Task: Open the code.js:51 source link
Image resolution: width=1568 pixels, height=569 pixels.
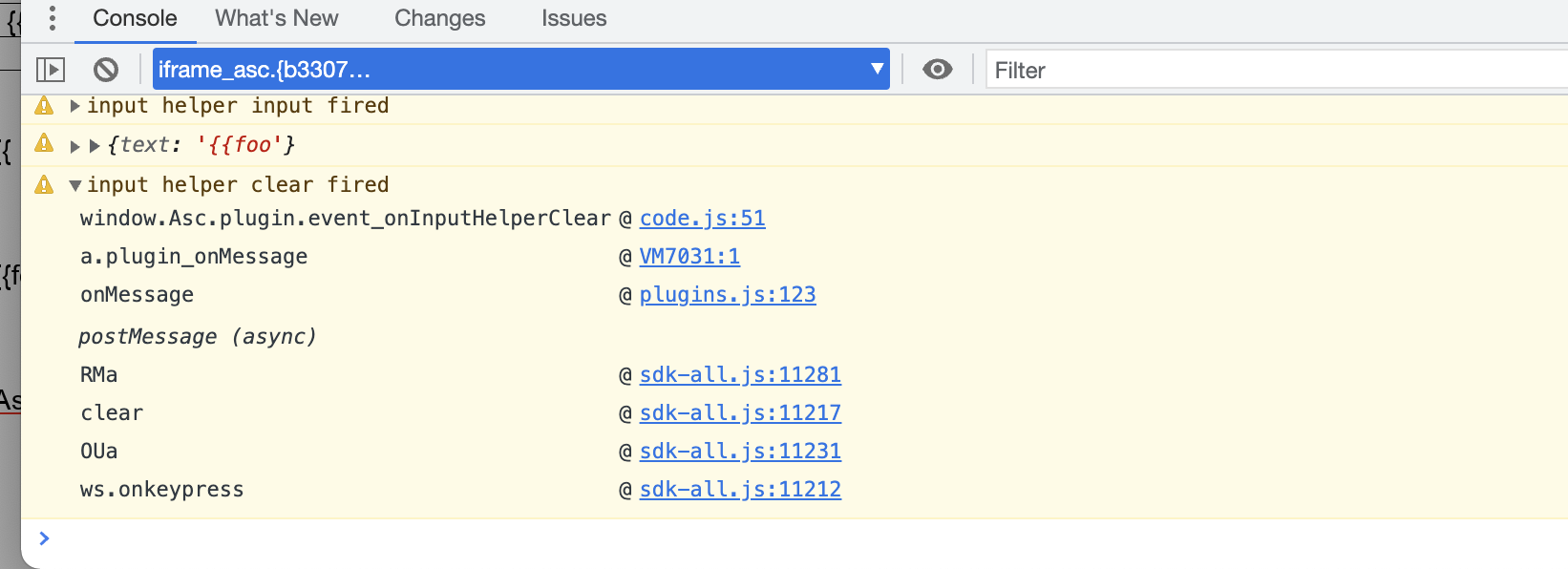Action: pyautogui.click(x=703, y=219)
